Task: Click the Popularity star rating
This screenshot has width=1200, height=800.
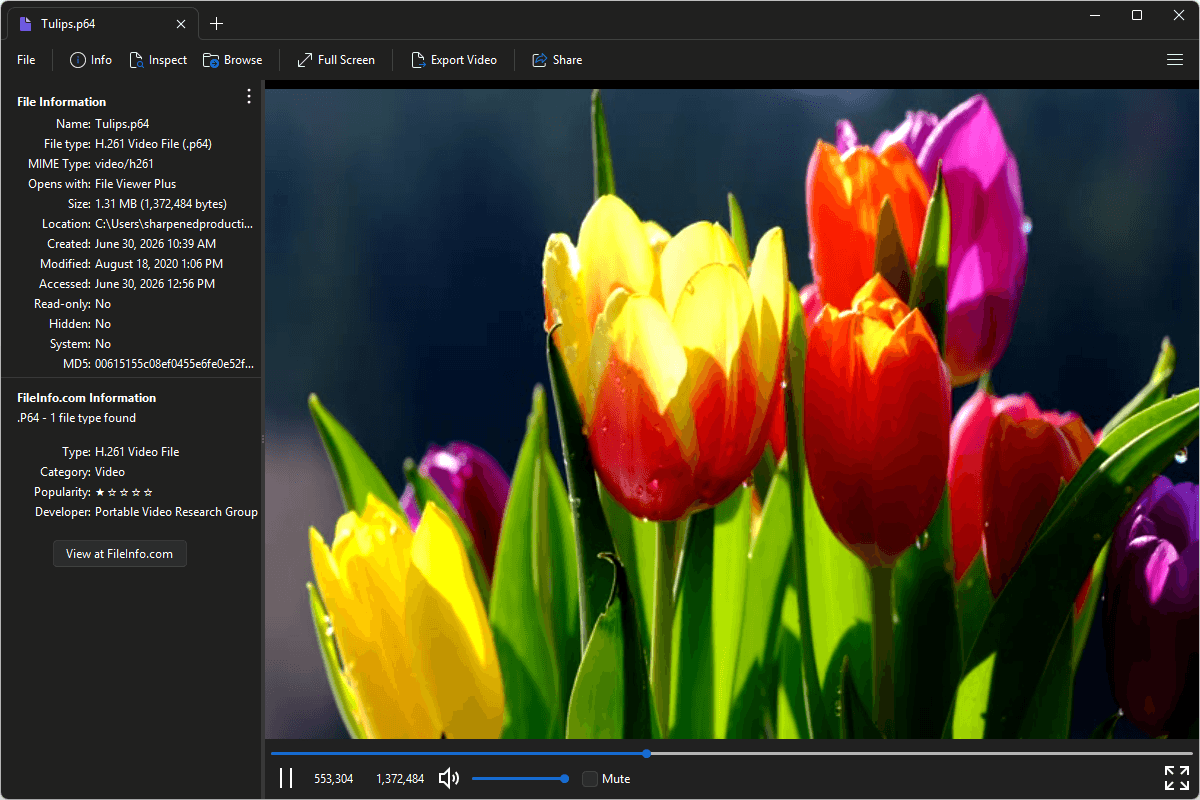Action: coord(124,492)
